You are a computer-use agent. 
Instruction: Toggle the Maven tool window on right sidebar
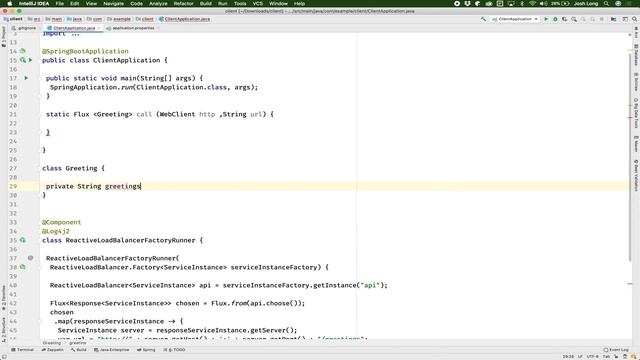click(636, 144)
